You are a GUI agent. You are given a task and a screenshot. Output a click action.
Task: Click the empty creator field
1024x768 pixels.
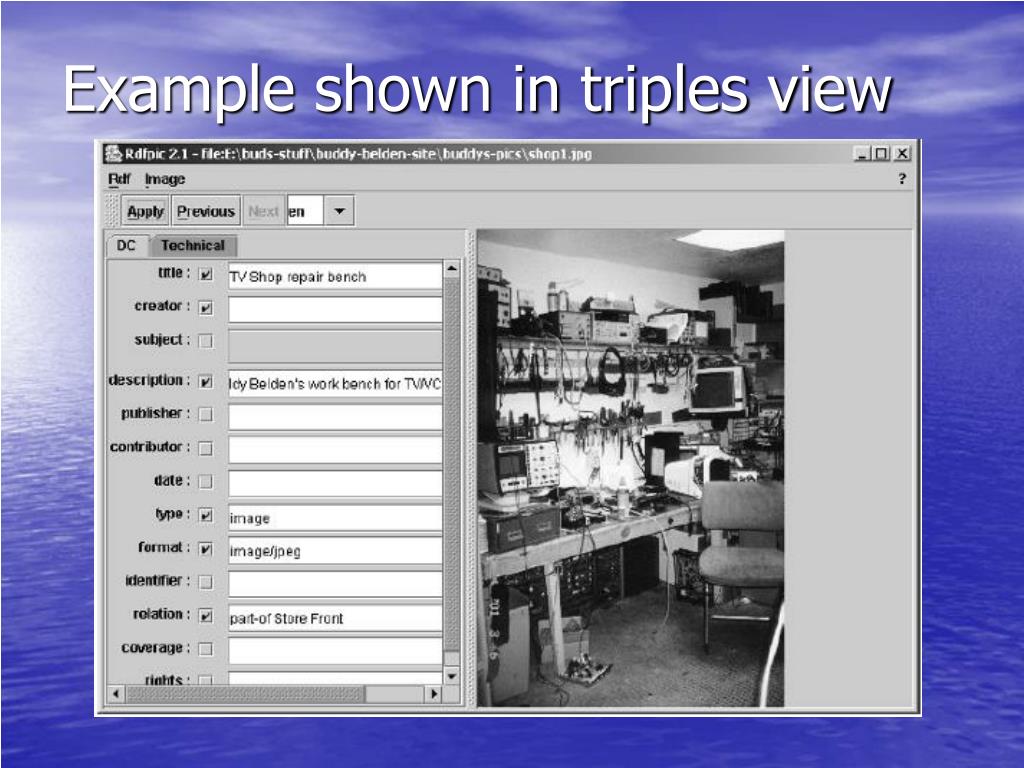(335, 310)
